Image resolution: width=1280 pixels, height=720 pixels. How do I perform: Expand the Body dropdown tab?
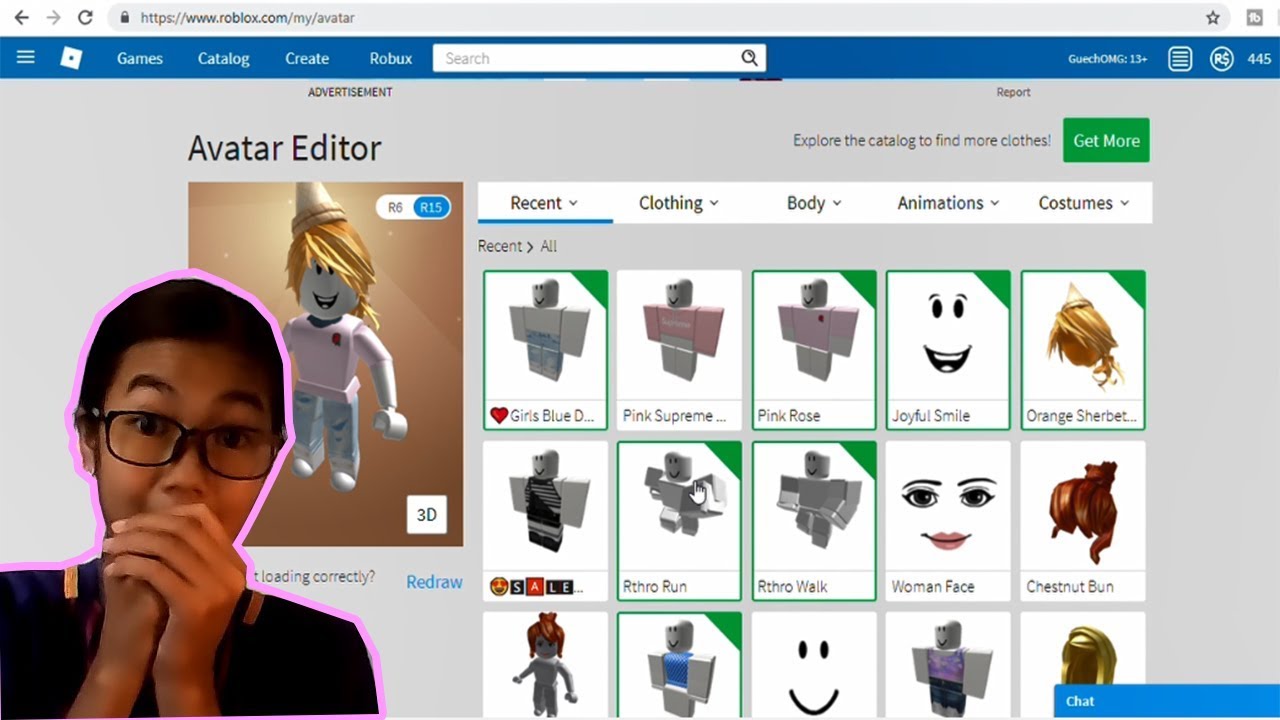click(x=814, y=203)
